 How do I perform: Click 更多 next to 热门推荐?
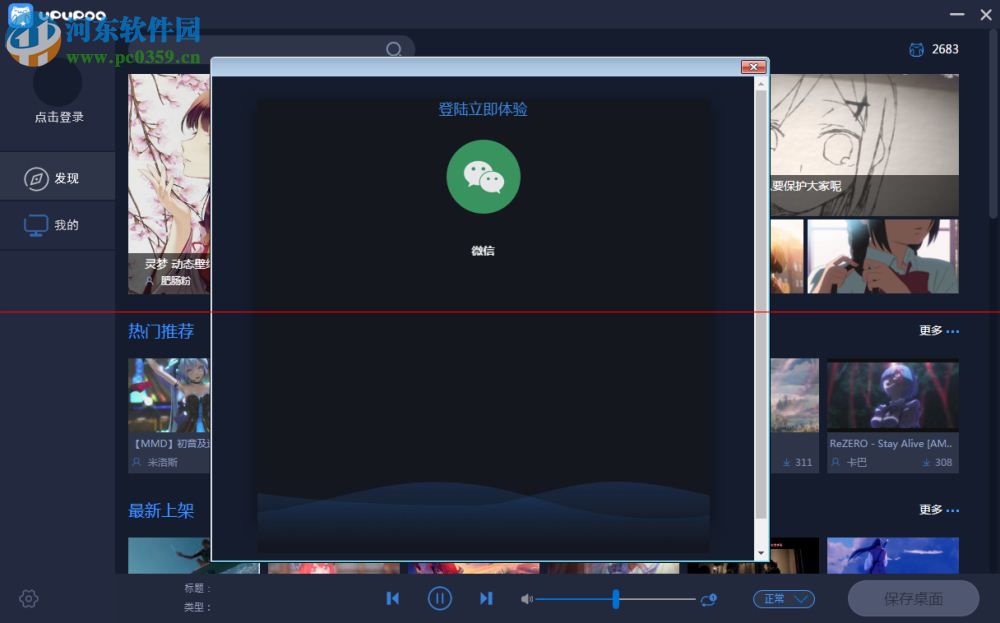tap(939, 330)
